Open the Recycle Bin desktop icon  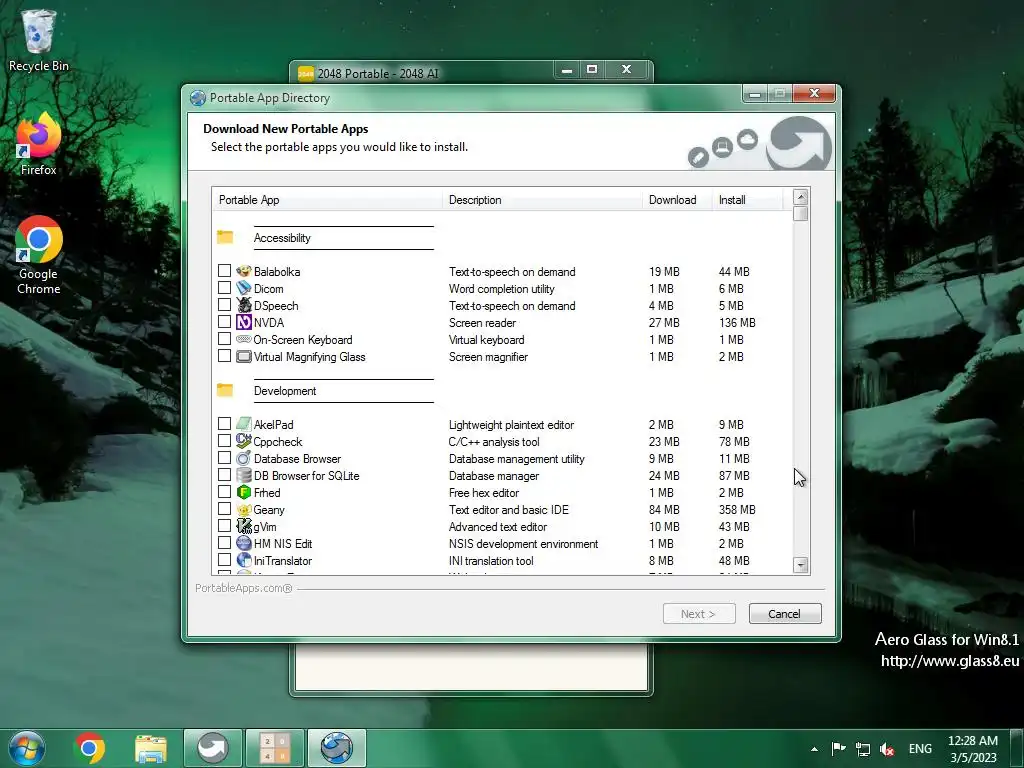(39, 40)
